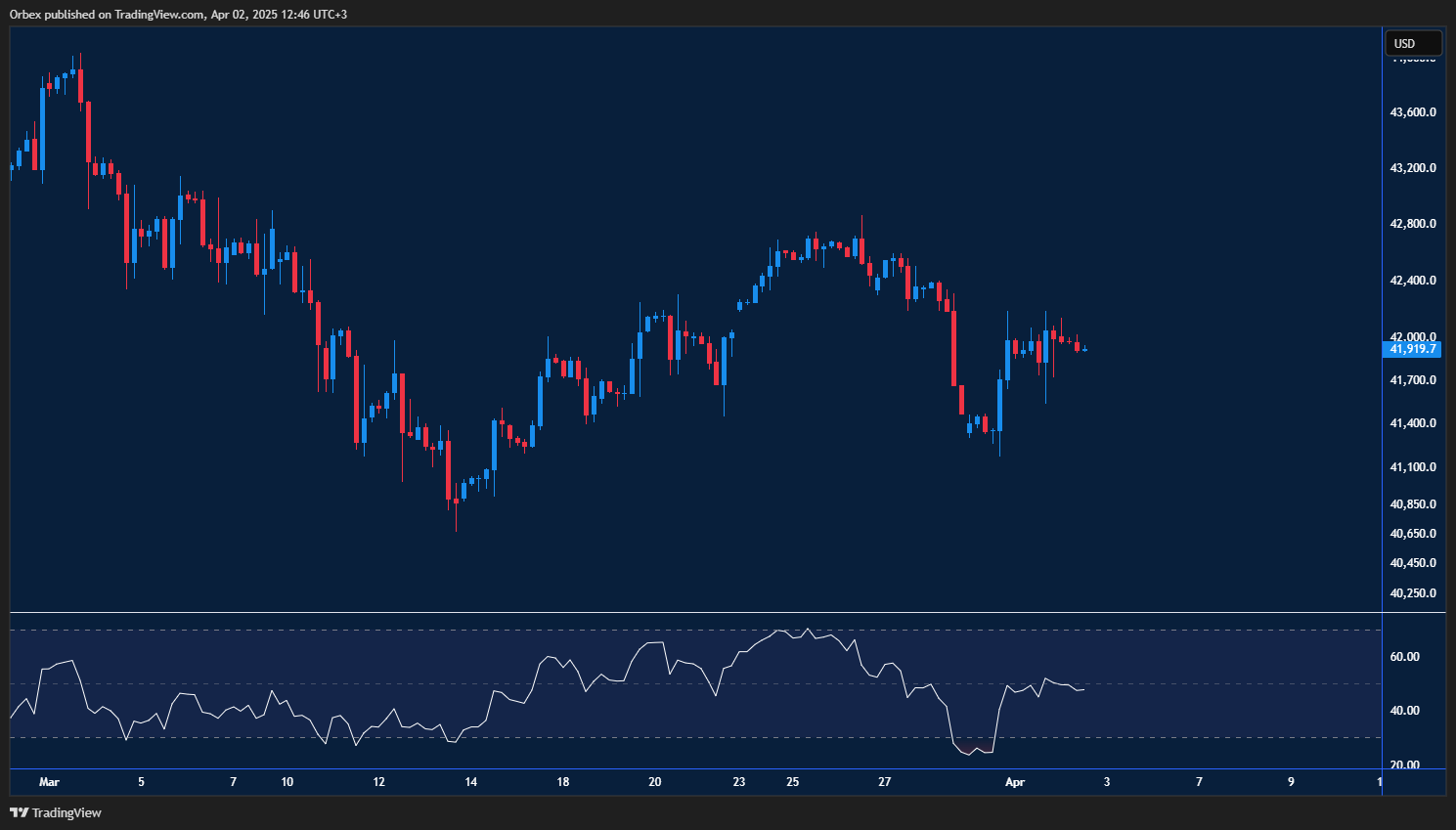1456x830 pixels.
Task: Click the 41,100.0 price scale value
Action: 1411,466
